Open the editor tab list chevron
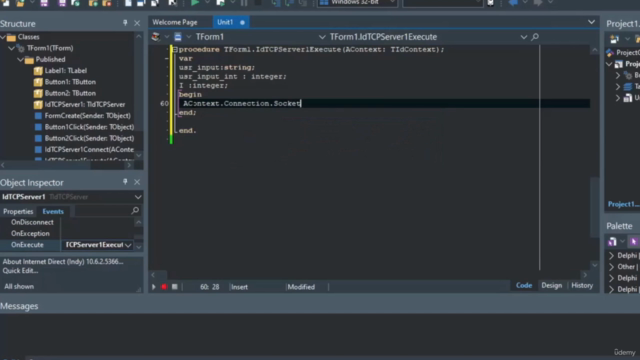The height and width of the screenshot is (360, 640). (x=591, y=22)
